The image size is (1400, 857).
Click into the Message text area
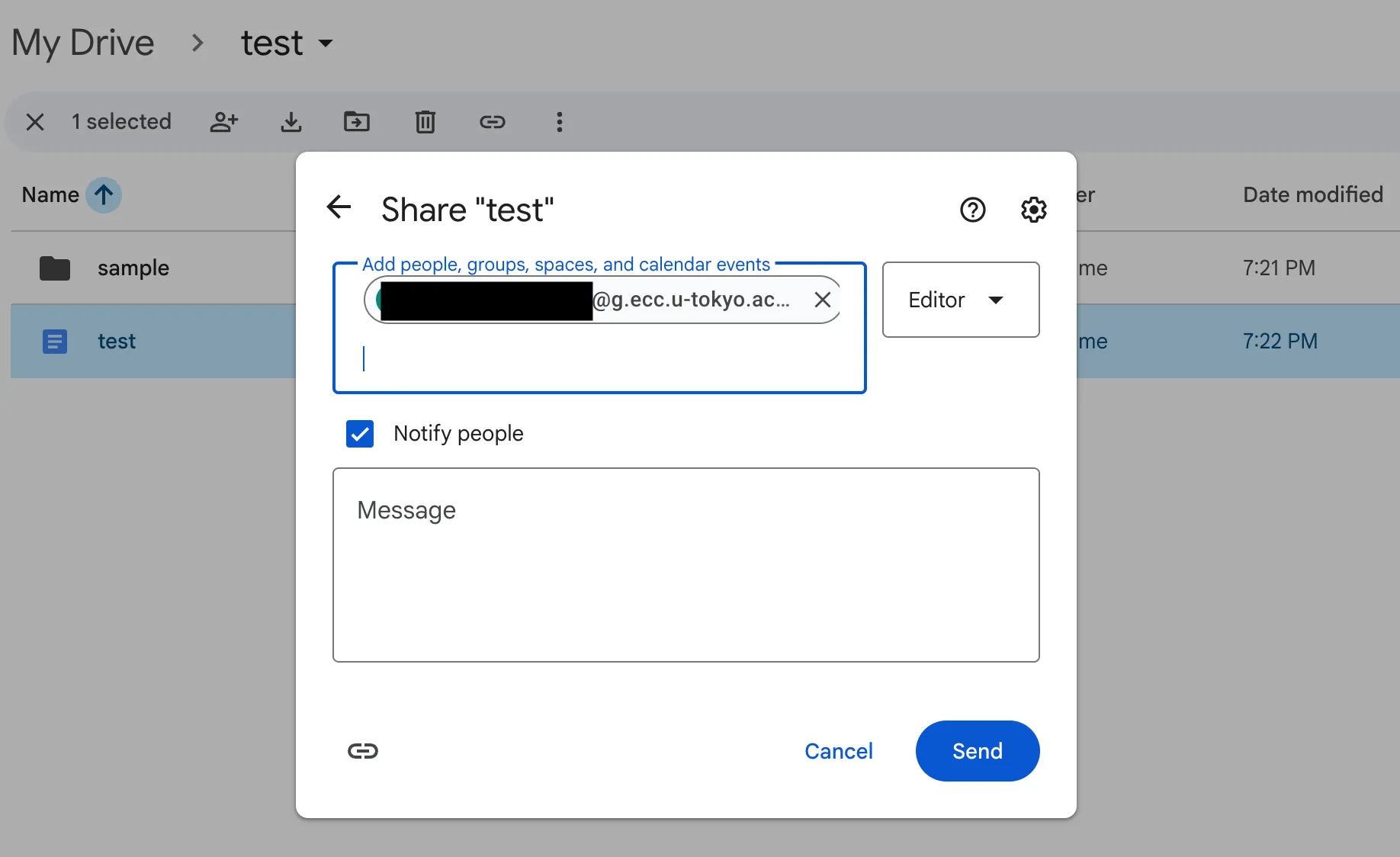click(686, 565)
